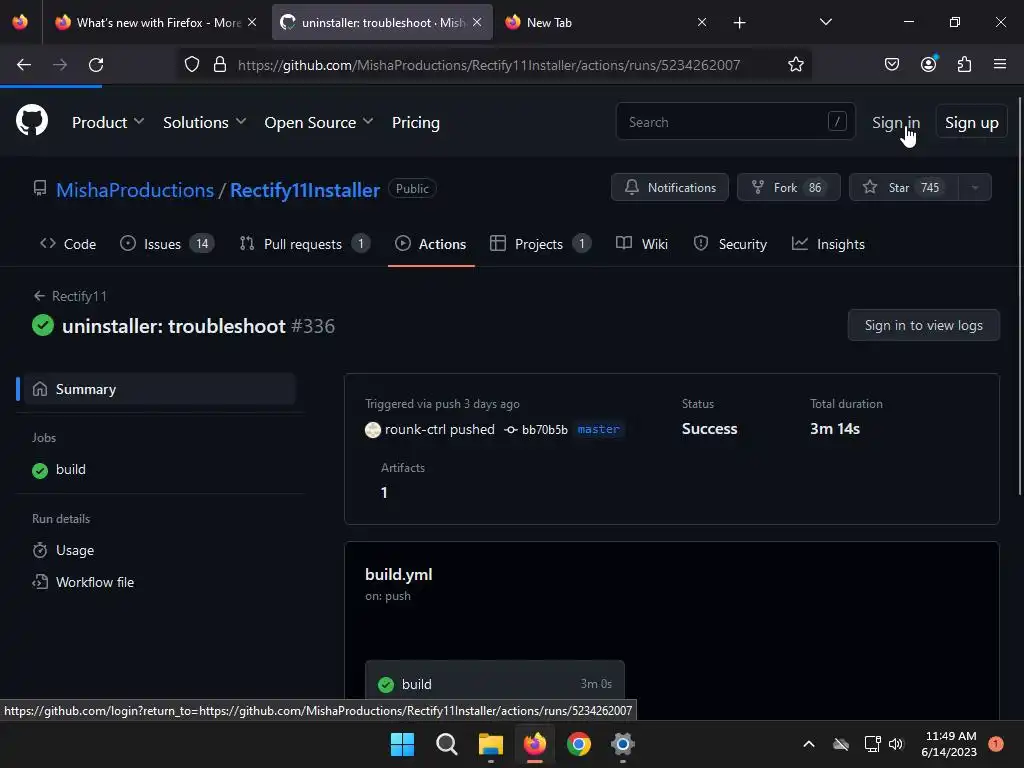Open the MishaProductions owner link
This screenshot has height=768, width=1024.
(x=135, y=190)
